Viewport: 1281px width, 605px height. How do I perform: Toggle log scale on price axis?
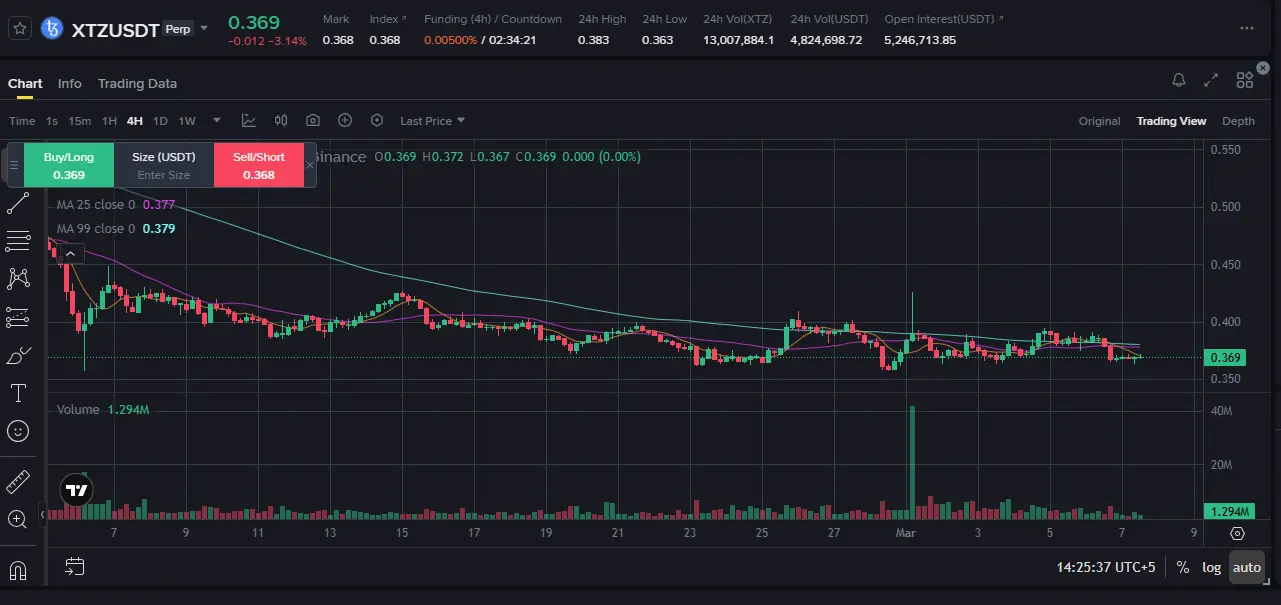tap(1211, 567)
